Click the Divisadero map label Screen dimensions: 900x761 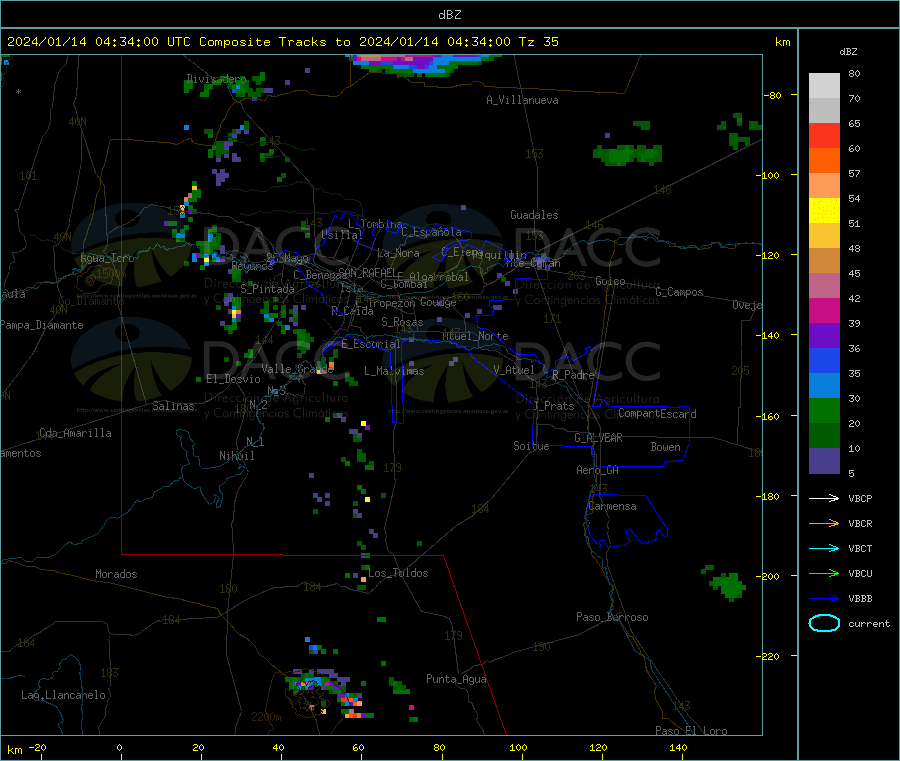(216, 79)
